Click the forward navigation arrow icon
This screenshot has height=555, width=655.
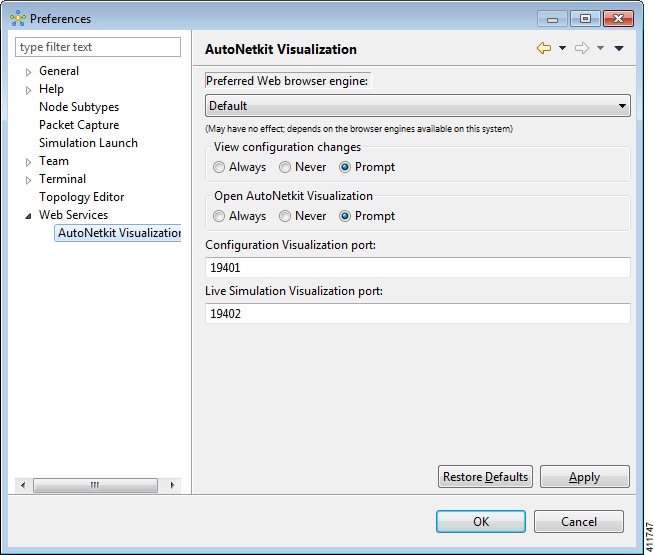point(582,48)
